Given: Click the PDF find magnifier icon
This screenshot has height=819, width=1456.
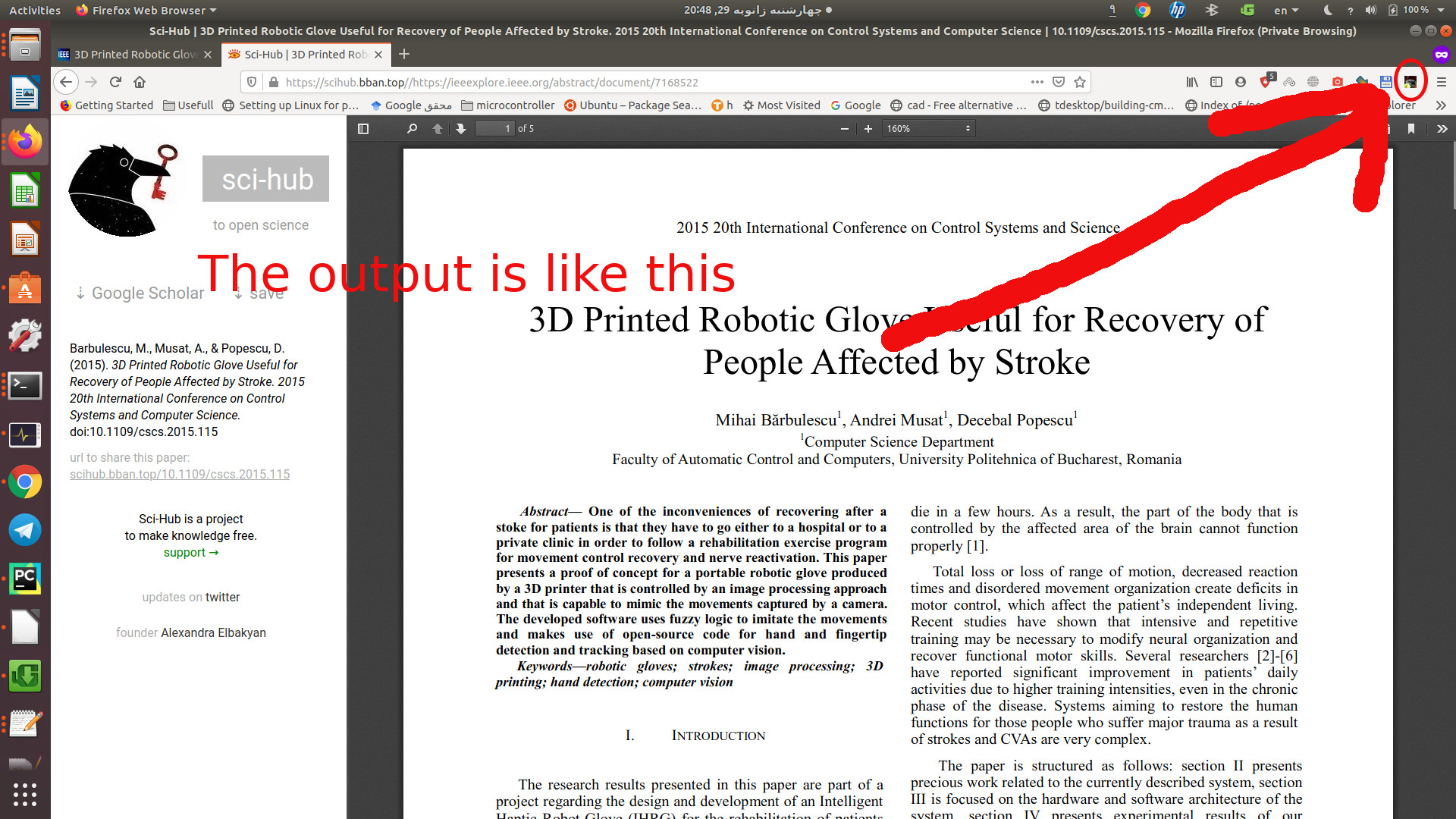Looking at the screenshot, I should tap(412, 129).
